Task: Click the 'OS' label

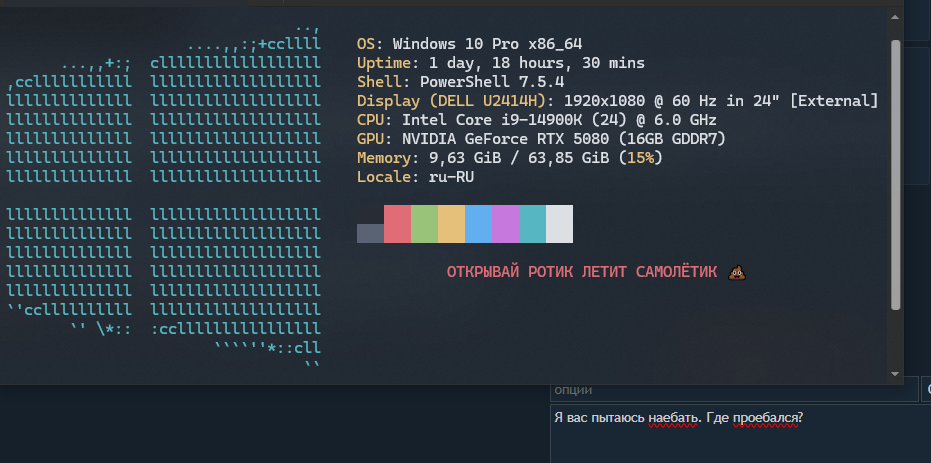Action: pyautogui.click(x=366, y=44)
